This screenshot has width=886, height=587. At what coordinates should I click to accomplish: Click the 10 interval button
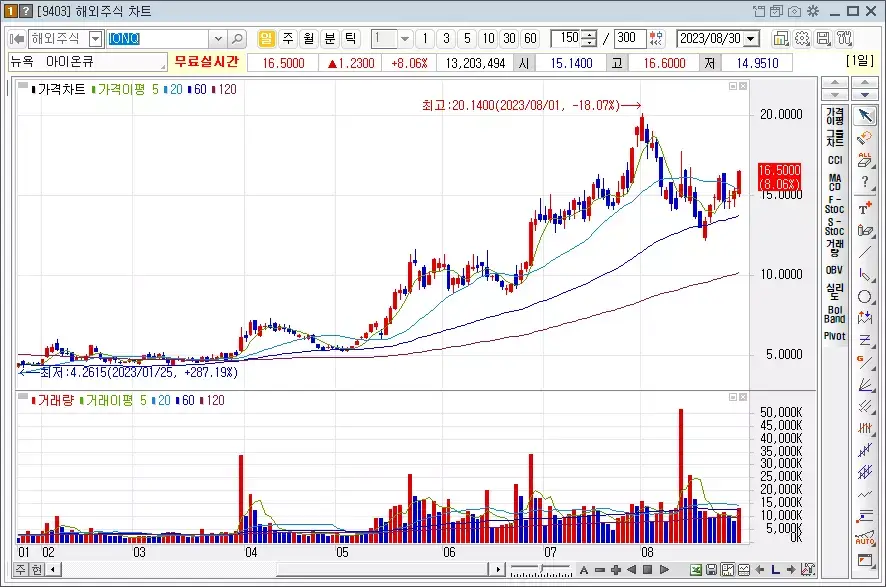click(488, 38)
